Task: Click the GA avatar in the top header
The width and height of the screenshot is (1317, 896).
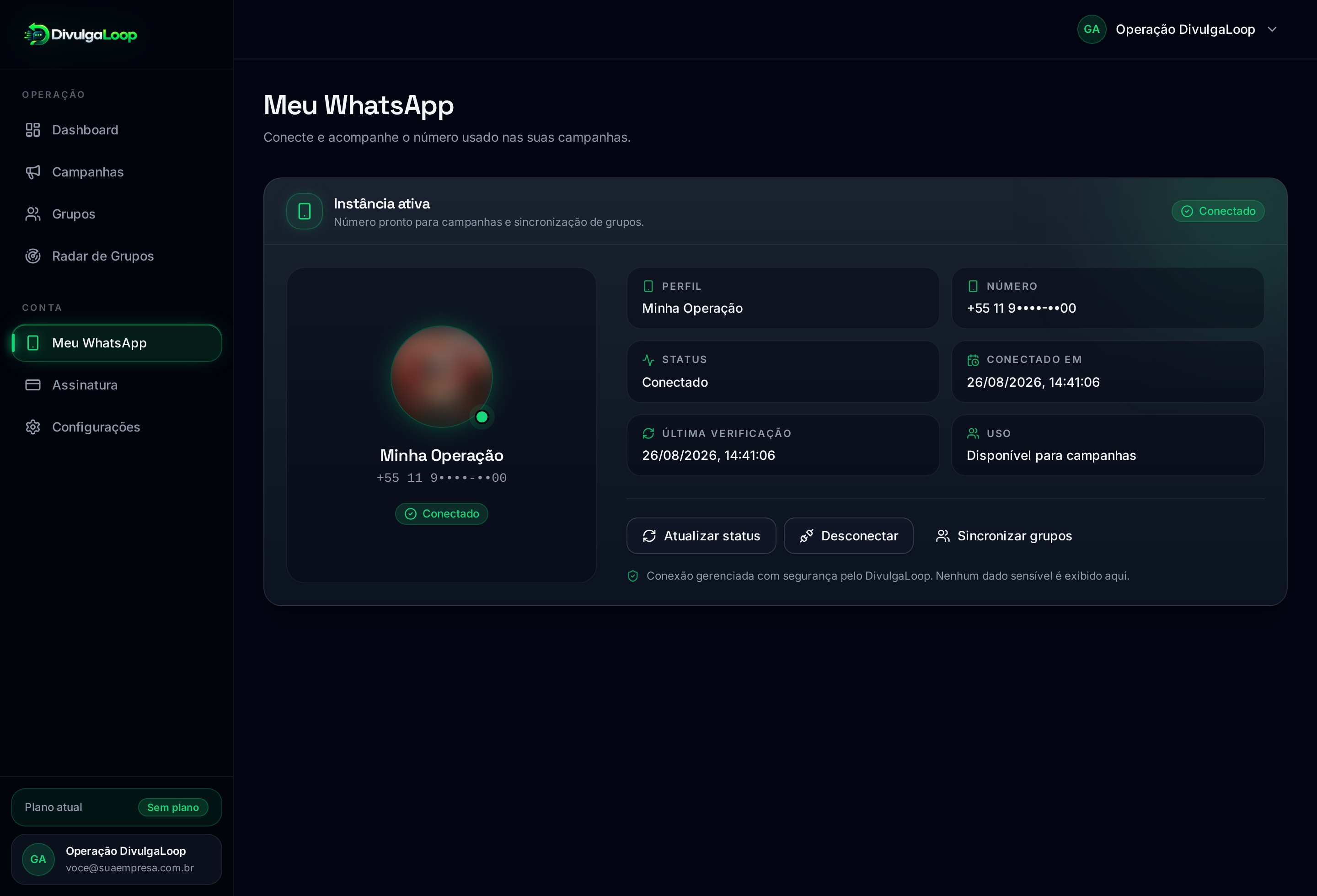Action: [1092, 29]
